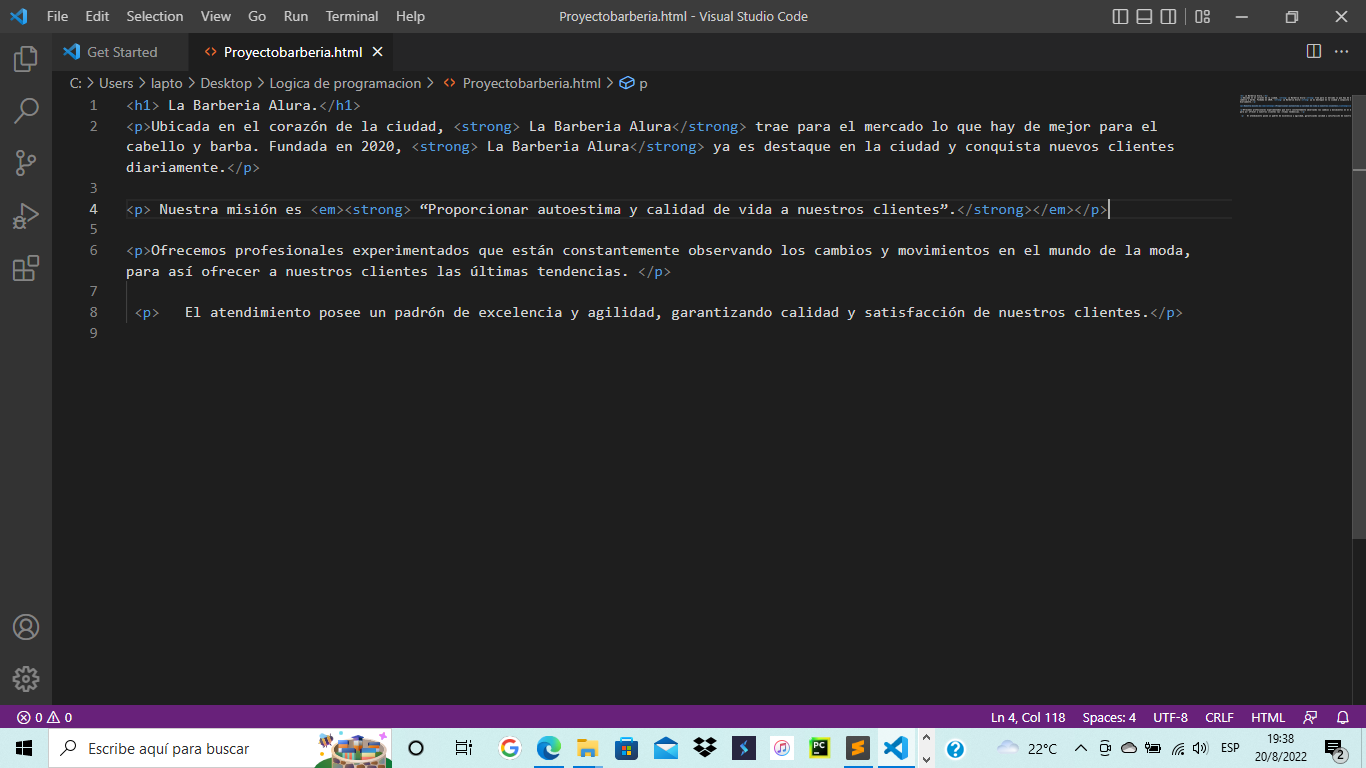This screenshot has width=1366, height=768.
Task: Open the Windows Action Center notifications
Action: [x=1335, y=748]
